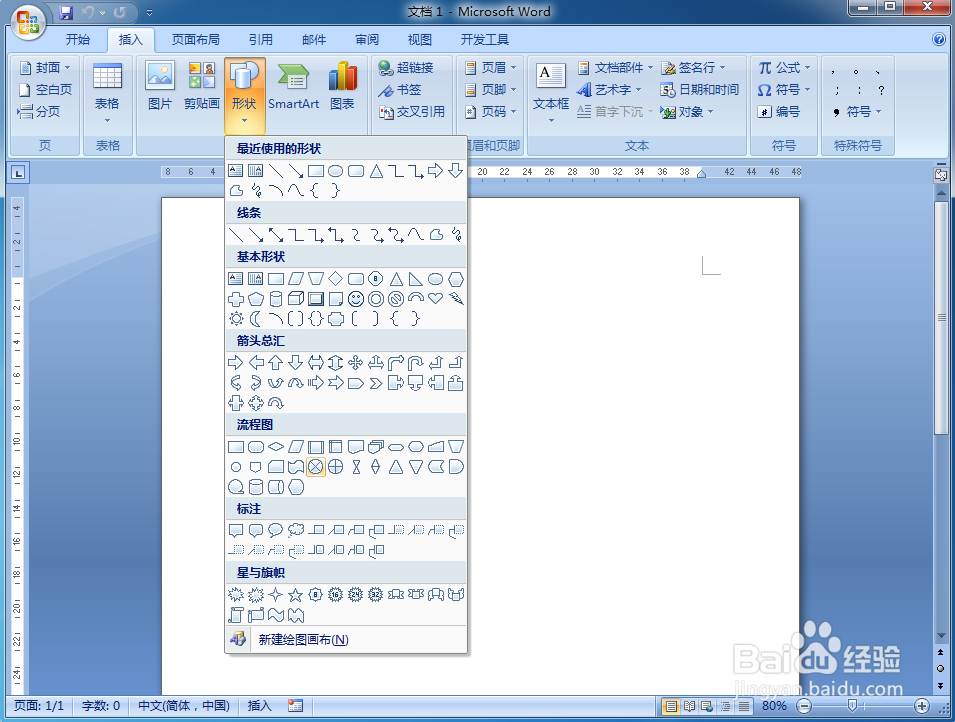Open the References tab

(261, 40)
